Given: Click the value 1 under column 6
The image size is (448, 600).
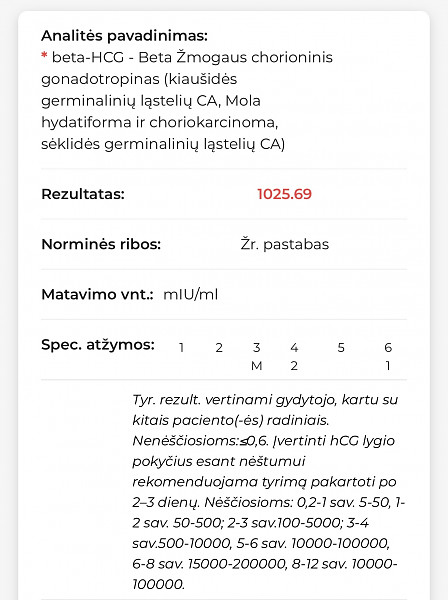Looking at the screenshot, I should (388, 366).
